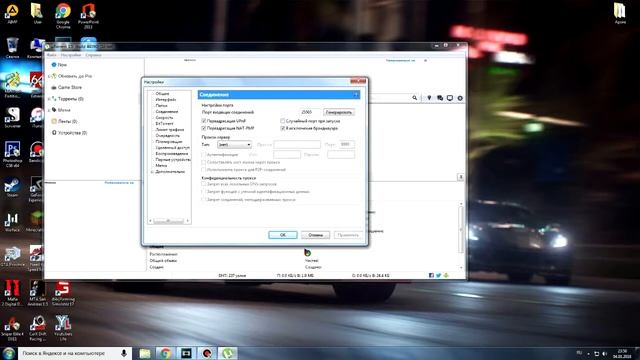Open the PowerPoint 2013 desktop shortcut

(x=88, y=15)
